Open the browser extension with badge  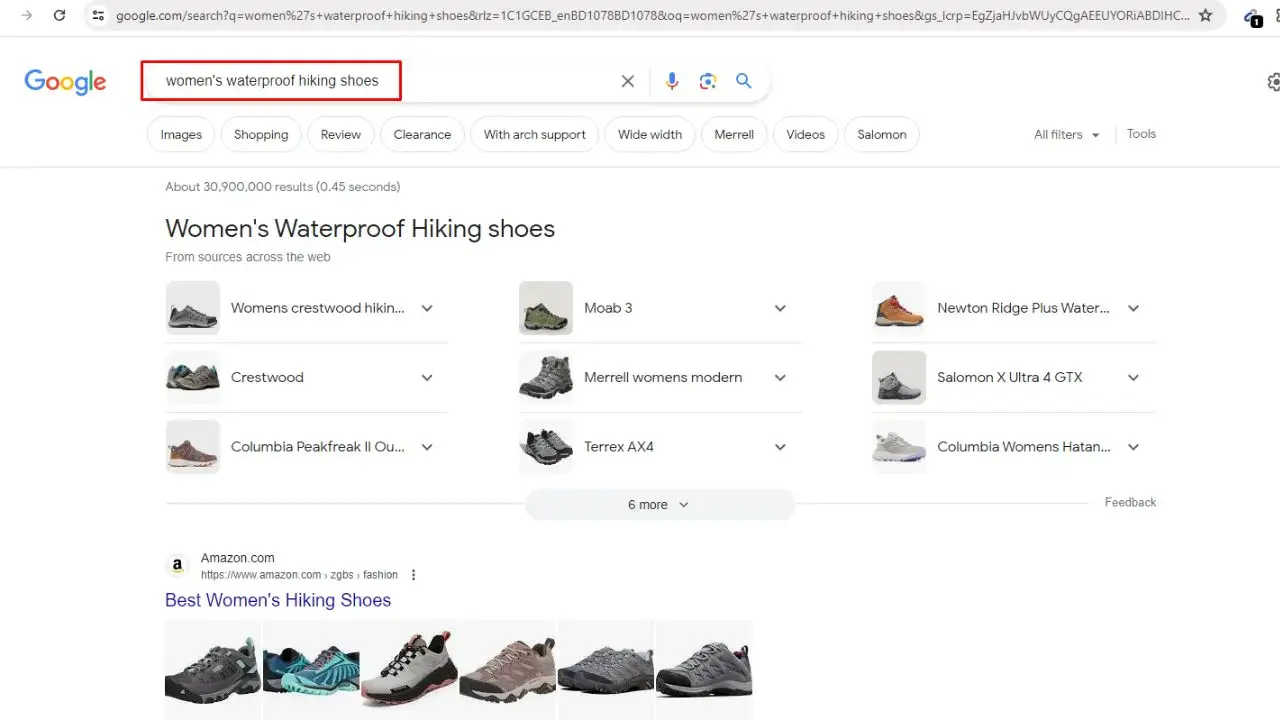(1252, 17)
